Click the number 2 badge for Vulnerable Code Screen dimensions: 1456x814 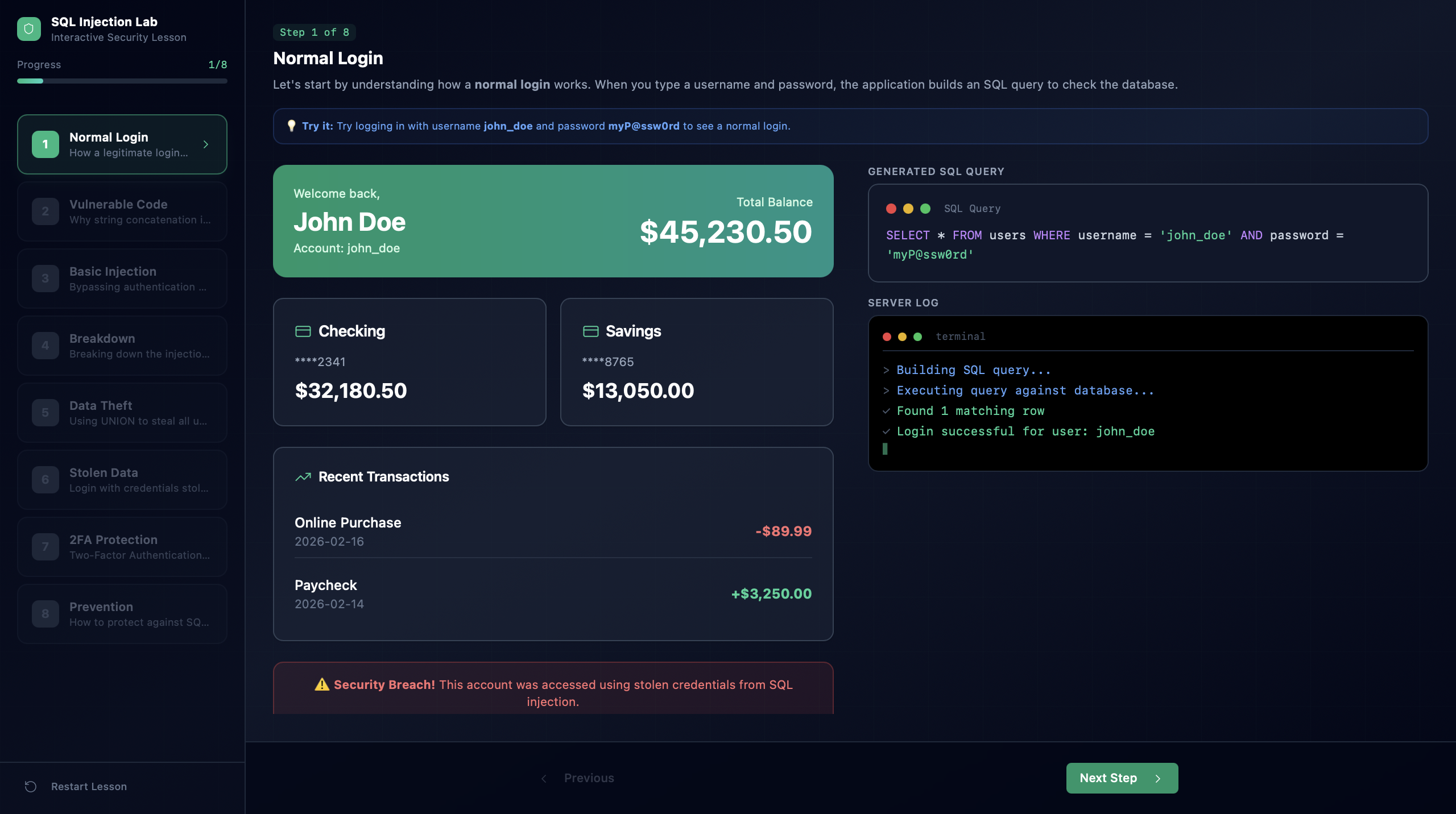click(45, 211)
